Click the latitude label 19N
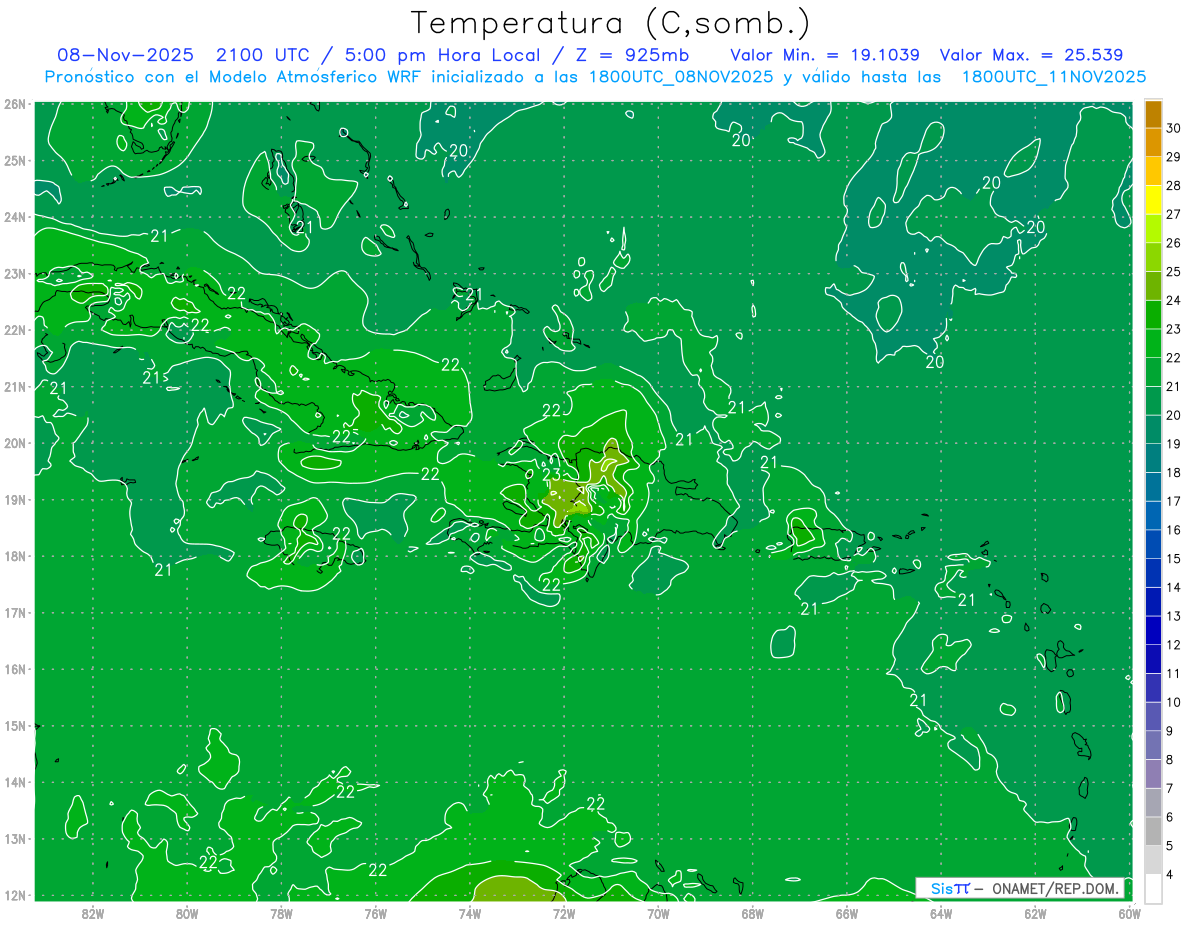 [15, 499]
